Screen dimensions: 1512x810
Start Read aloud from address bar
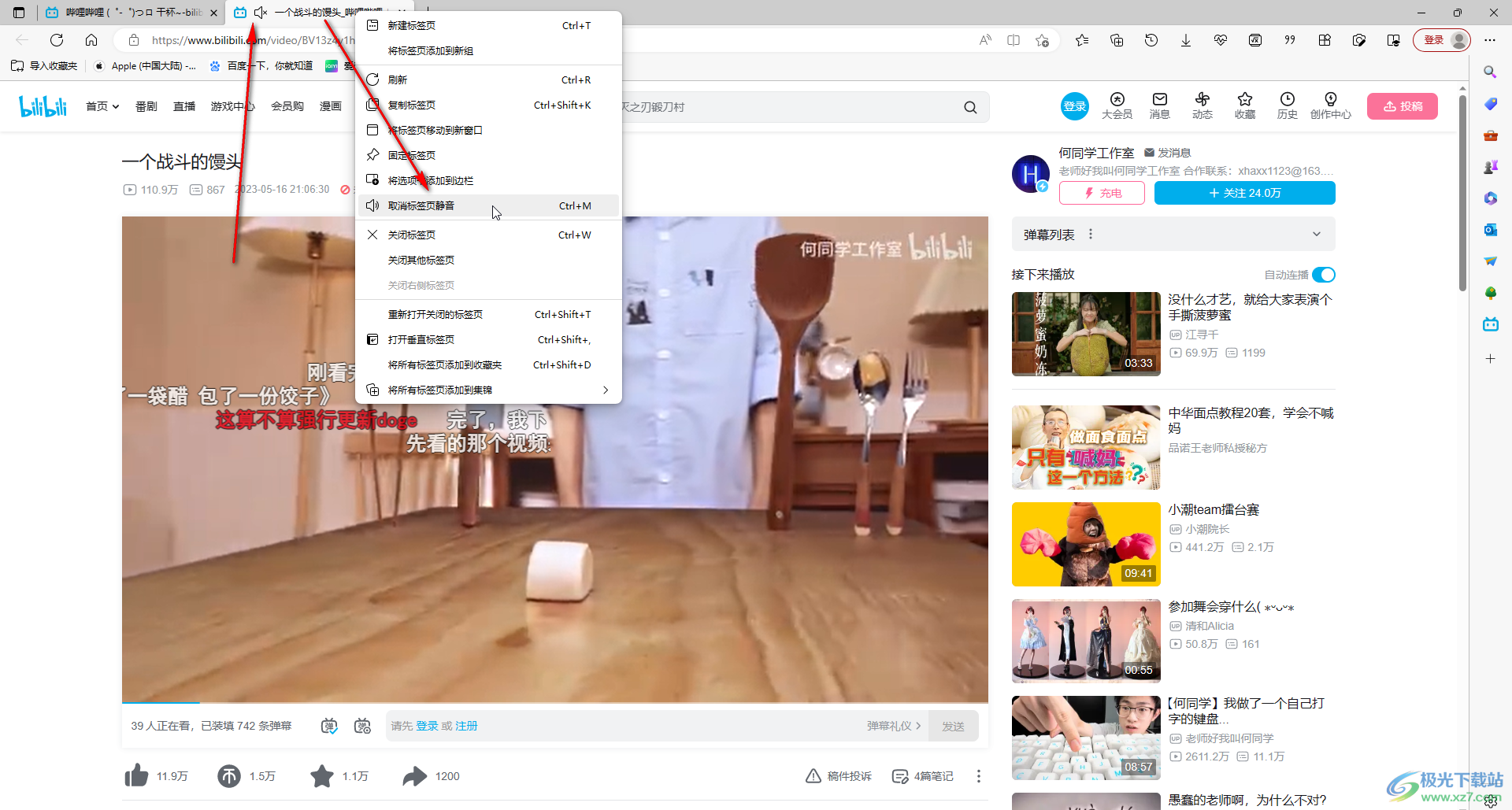click(x=985, y=40)
